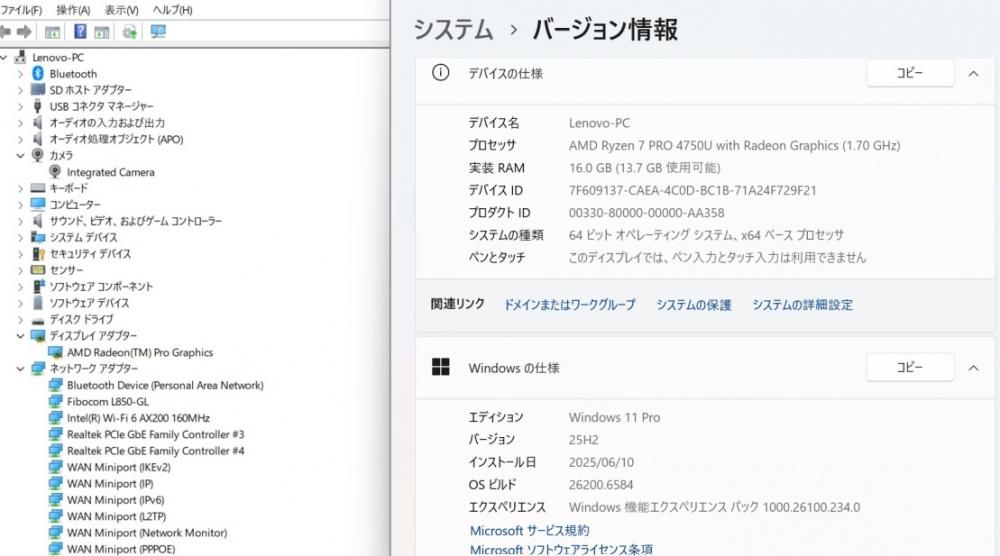Viewport: 1000px width, 556px height.
Task: Open ドメインまたはワークグループ link
Action: pyautogui.click(x=570, y=305)
